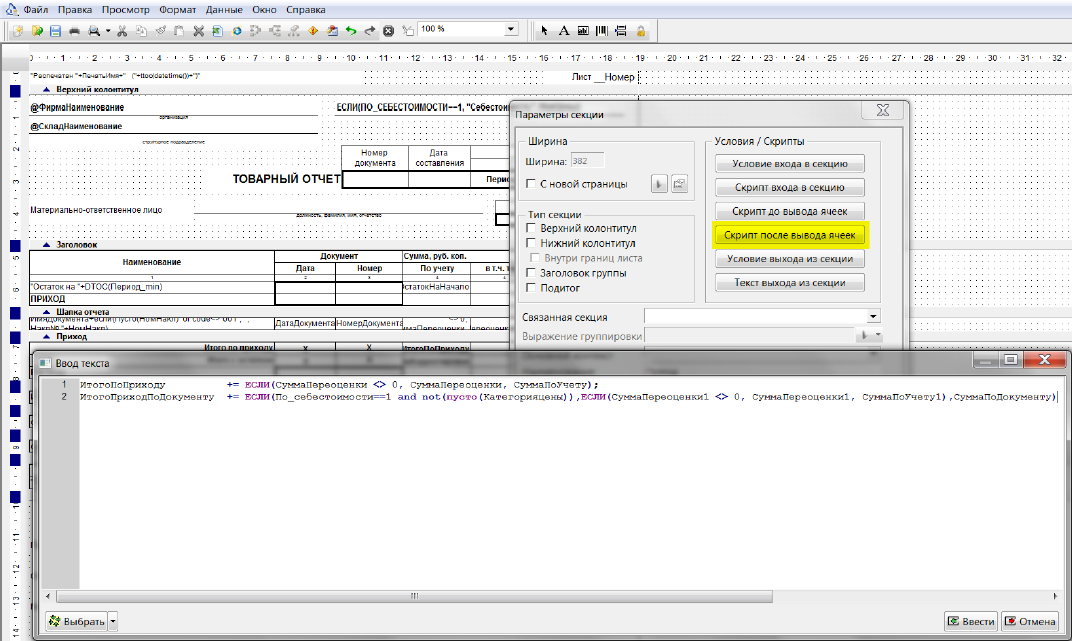Select the arrow pointer tool
The width and height of the screenshot is (1072, 641).
pos(544,31)
